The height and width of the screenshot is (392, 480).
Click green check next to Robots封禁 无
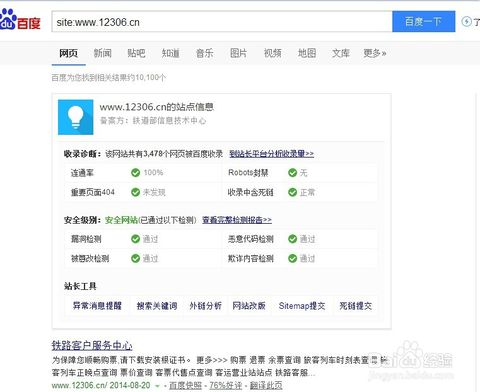pos(292,173)
